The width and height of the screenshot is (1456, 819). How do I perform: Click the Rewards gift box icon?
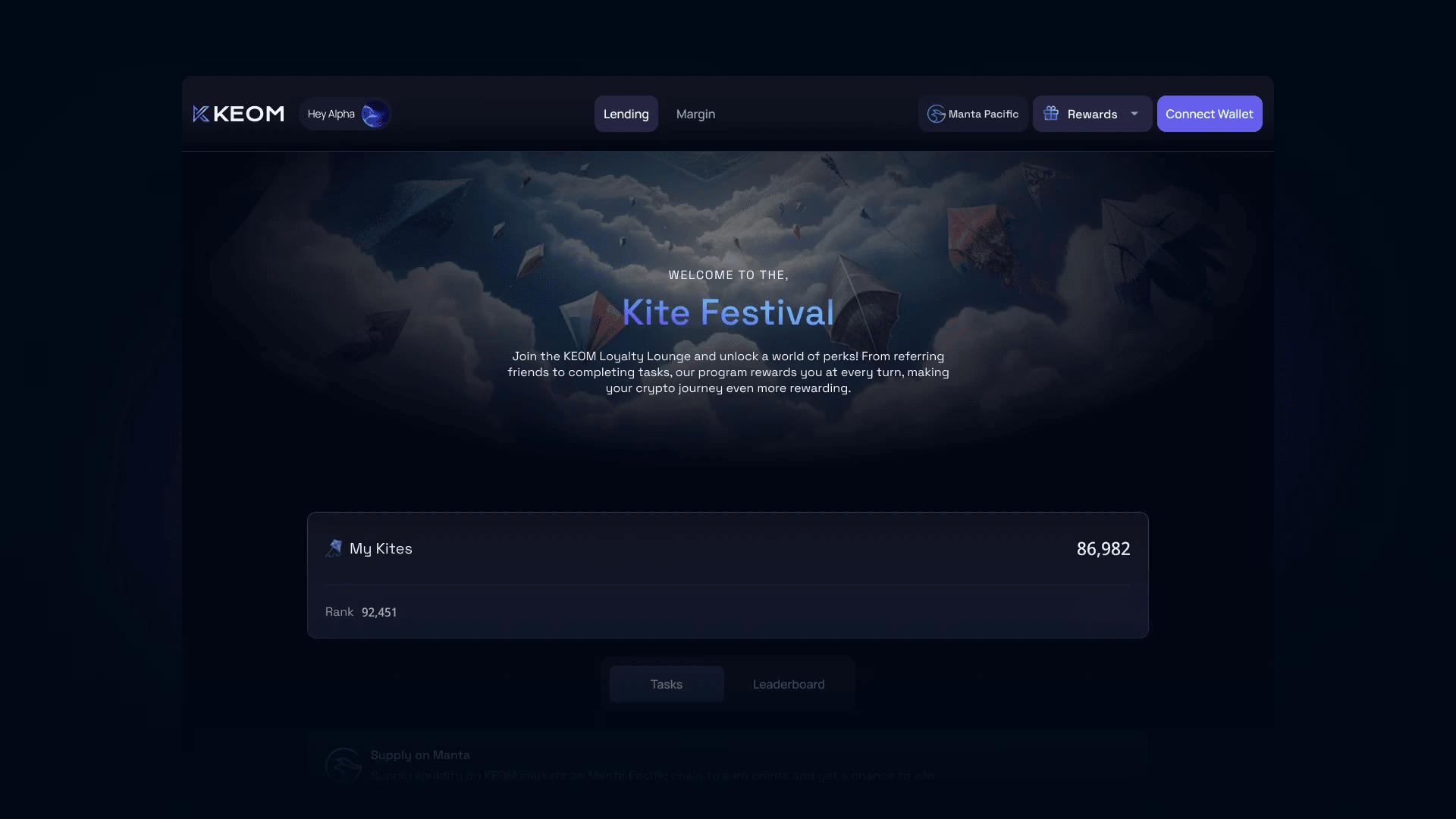point(1051,113)
